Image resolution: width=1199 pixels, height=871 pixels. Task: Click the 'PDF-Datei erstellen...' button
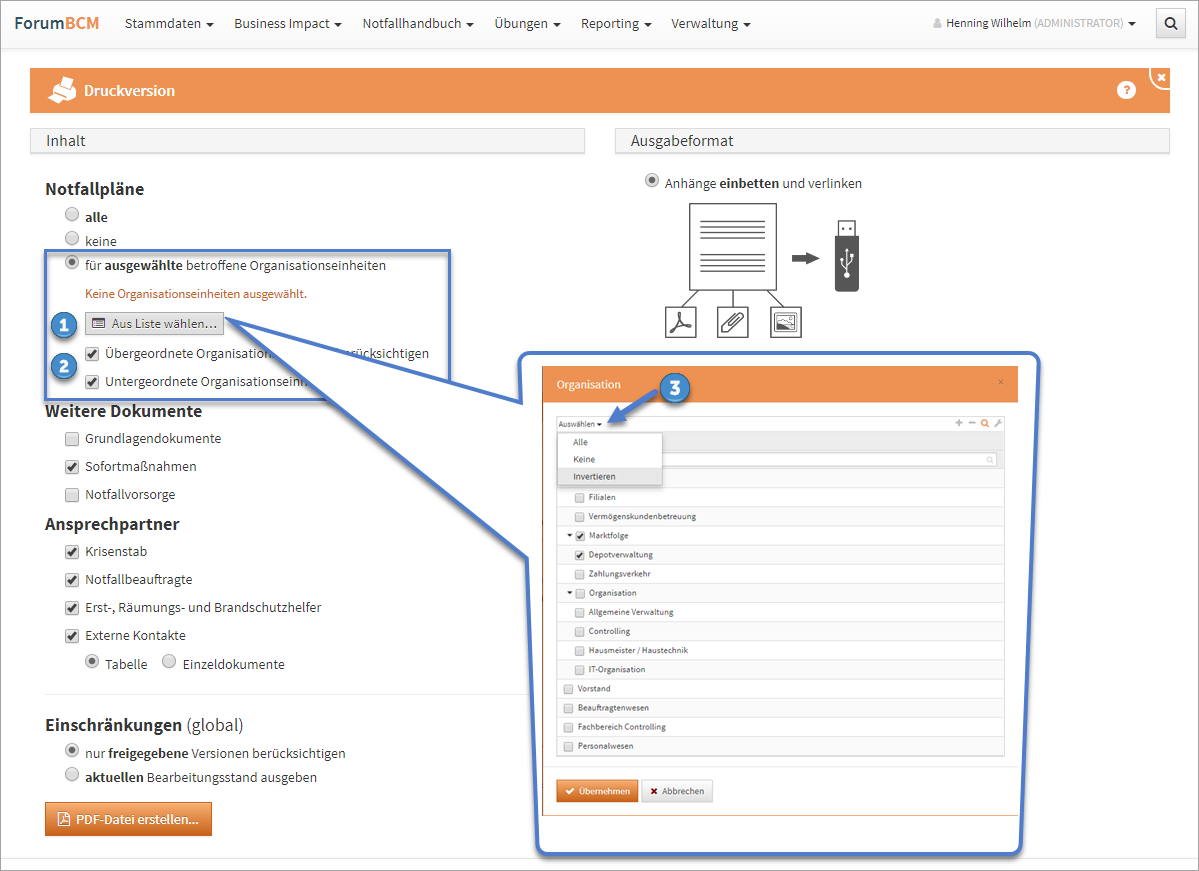[128, 819]
